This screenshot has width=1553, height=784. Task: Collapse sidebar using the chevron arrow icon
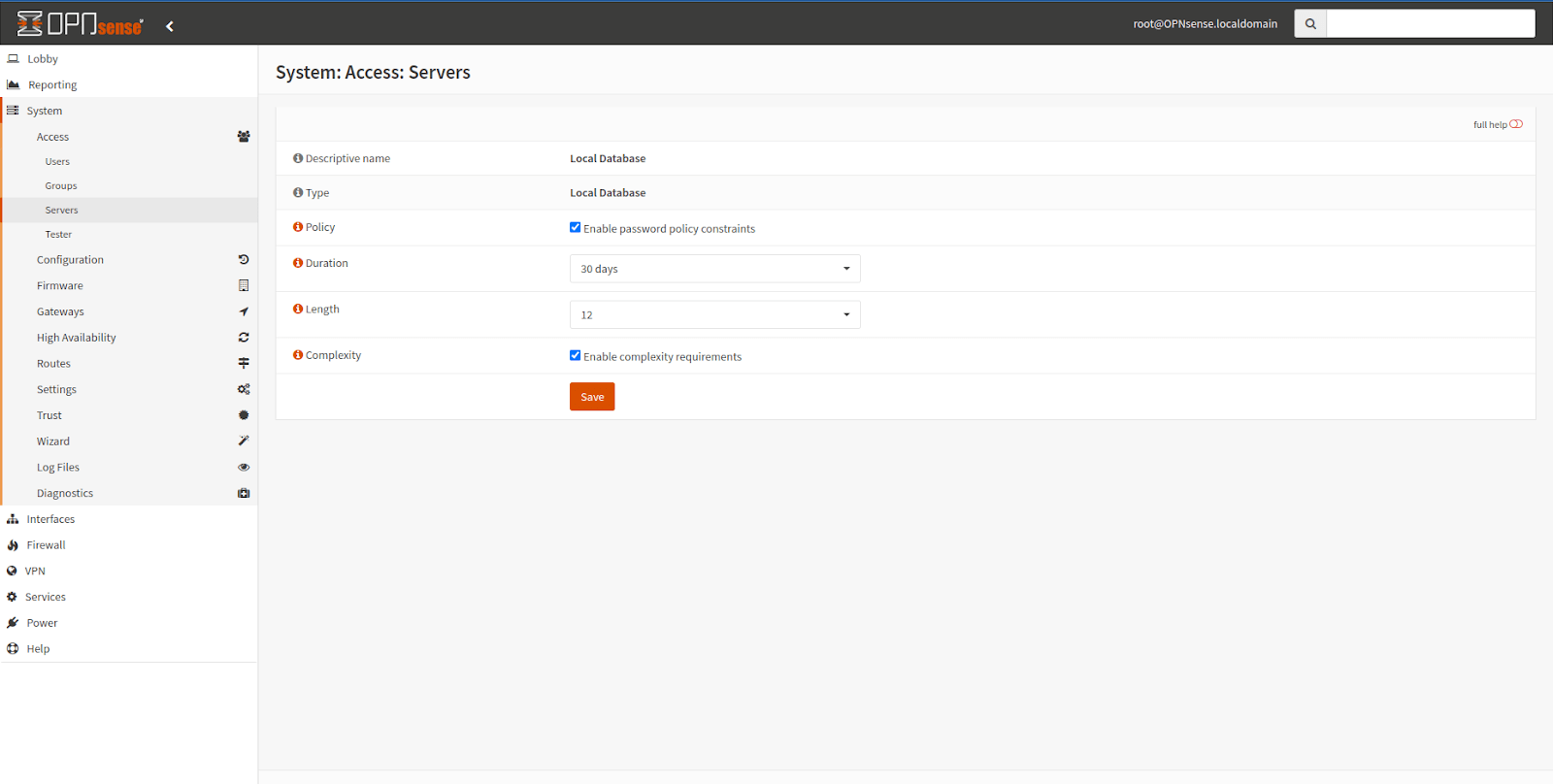coord(170,26)
